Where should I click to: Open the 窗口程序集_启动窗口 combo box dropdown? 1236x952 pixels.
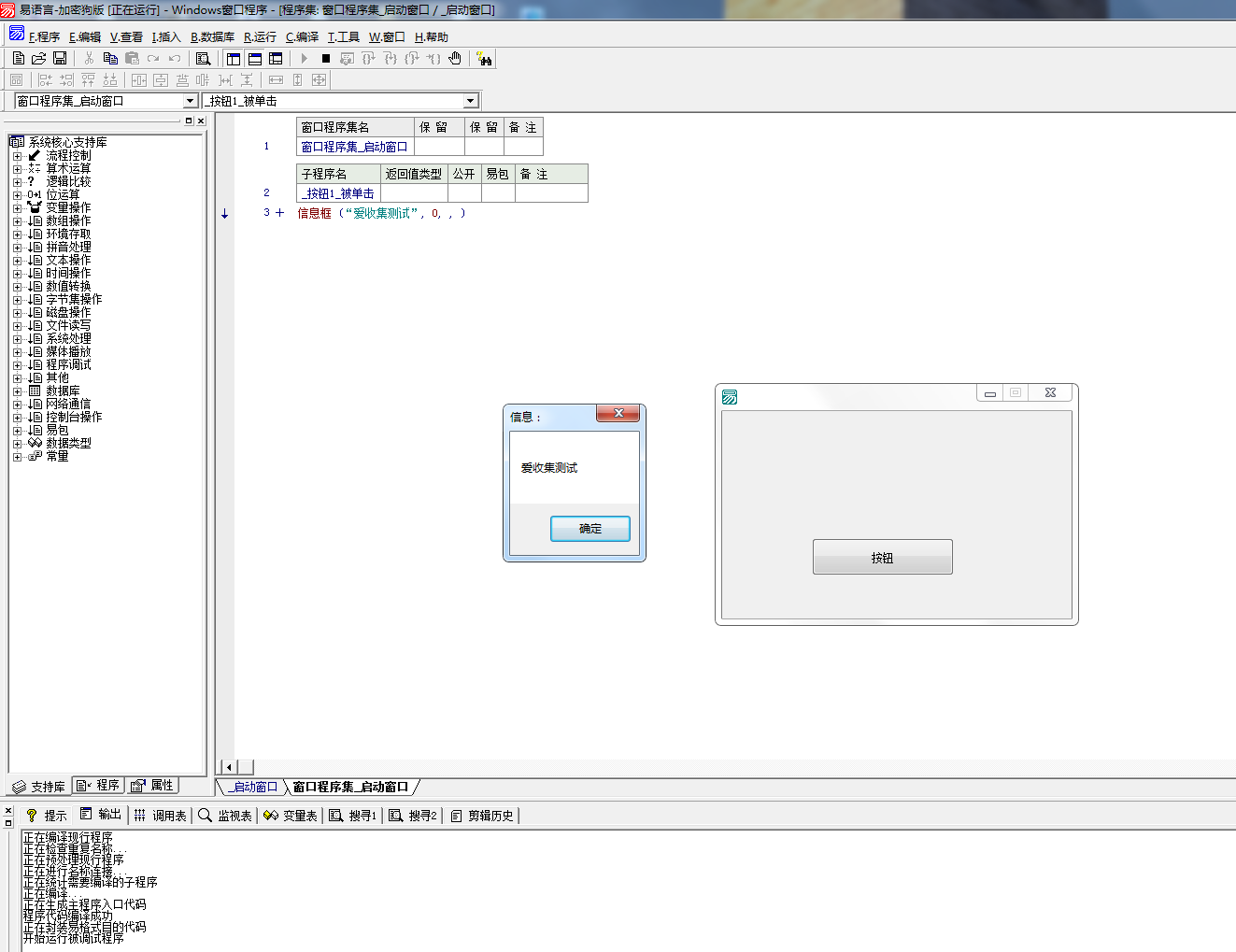(x=190, y=101)
